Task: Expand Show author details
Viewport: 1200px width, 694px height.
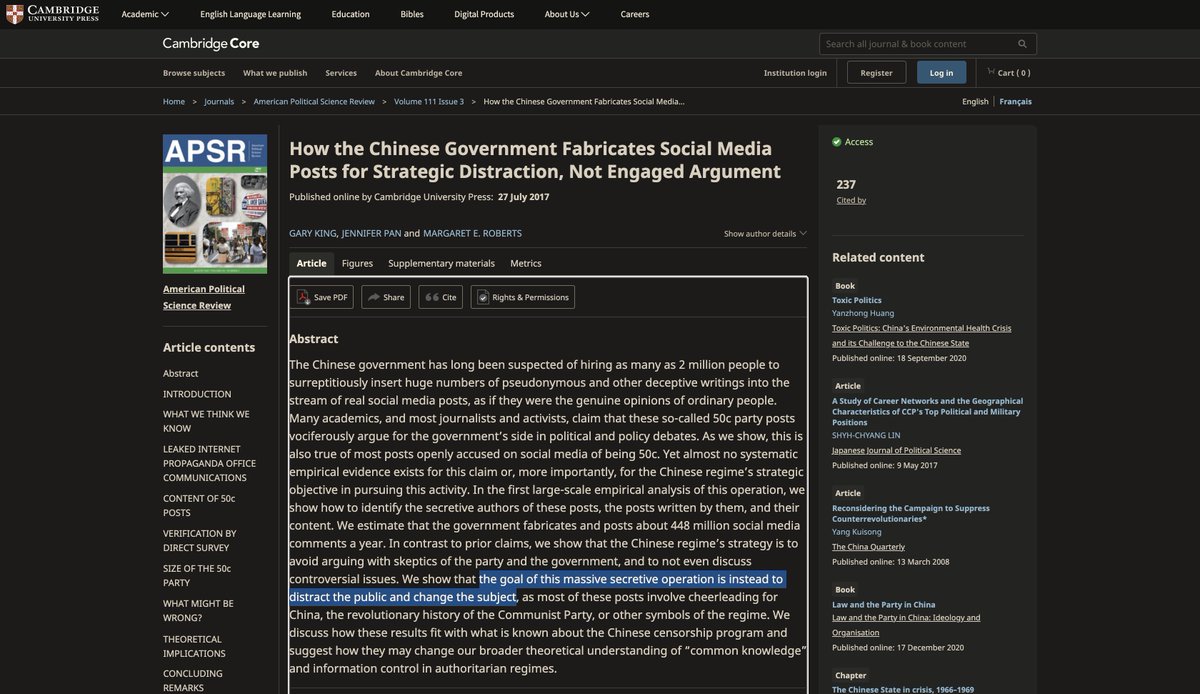Action: (x=765, y=234)
